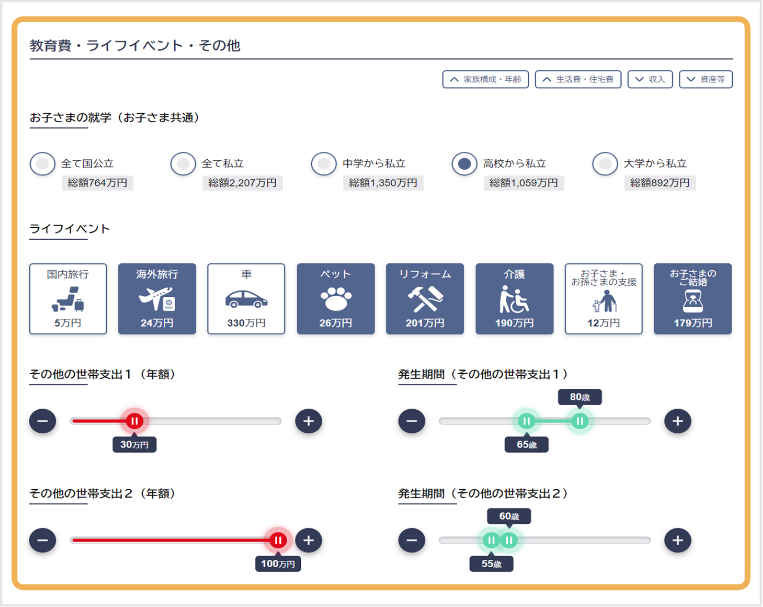Viewport: 763px width, 607px height.
Task: Click the green 80歳 end handle
Action: (x=580, y=421)
